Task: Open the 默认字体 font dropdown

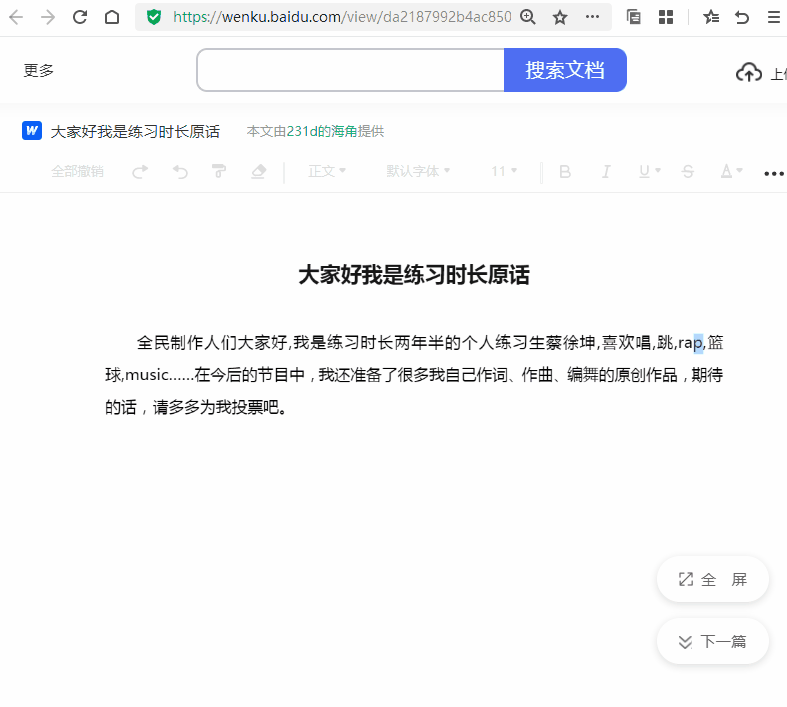Action: coord(418,172)
